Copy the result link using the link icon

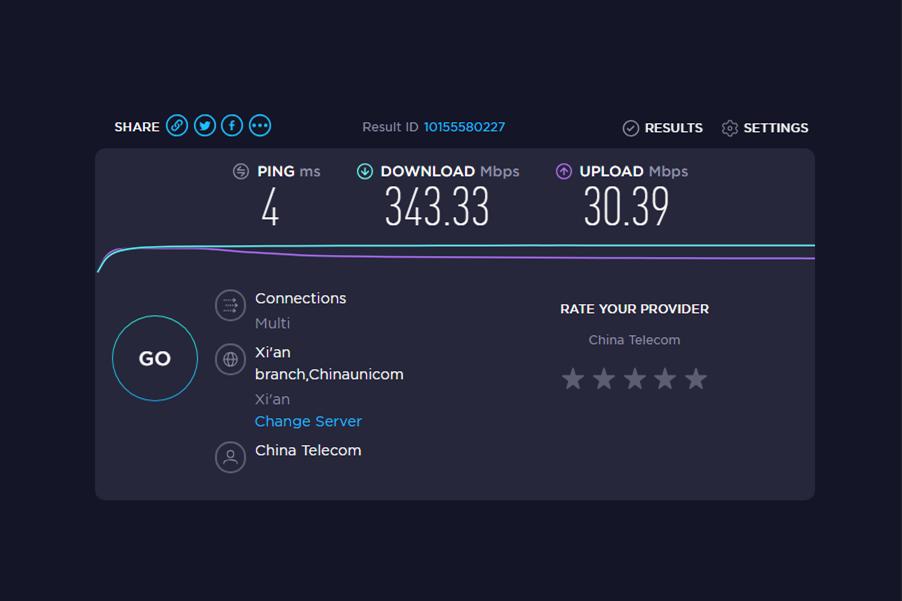click(x=177, y=125)
